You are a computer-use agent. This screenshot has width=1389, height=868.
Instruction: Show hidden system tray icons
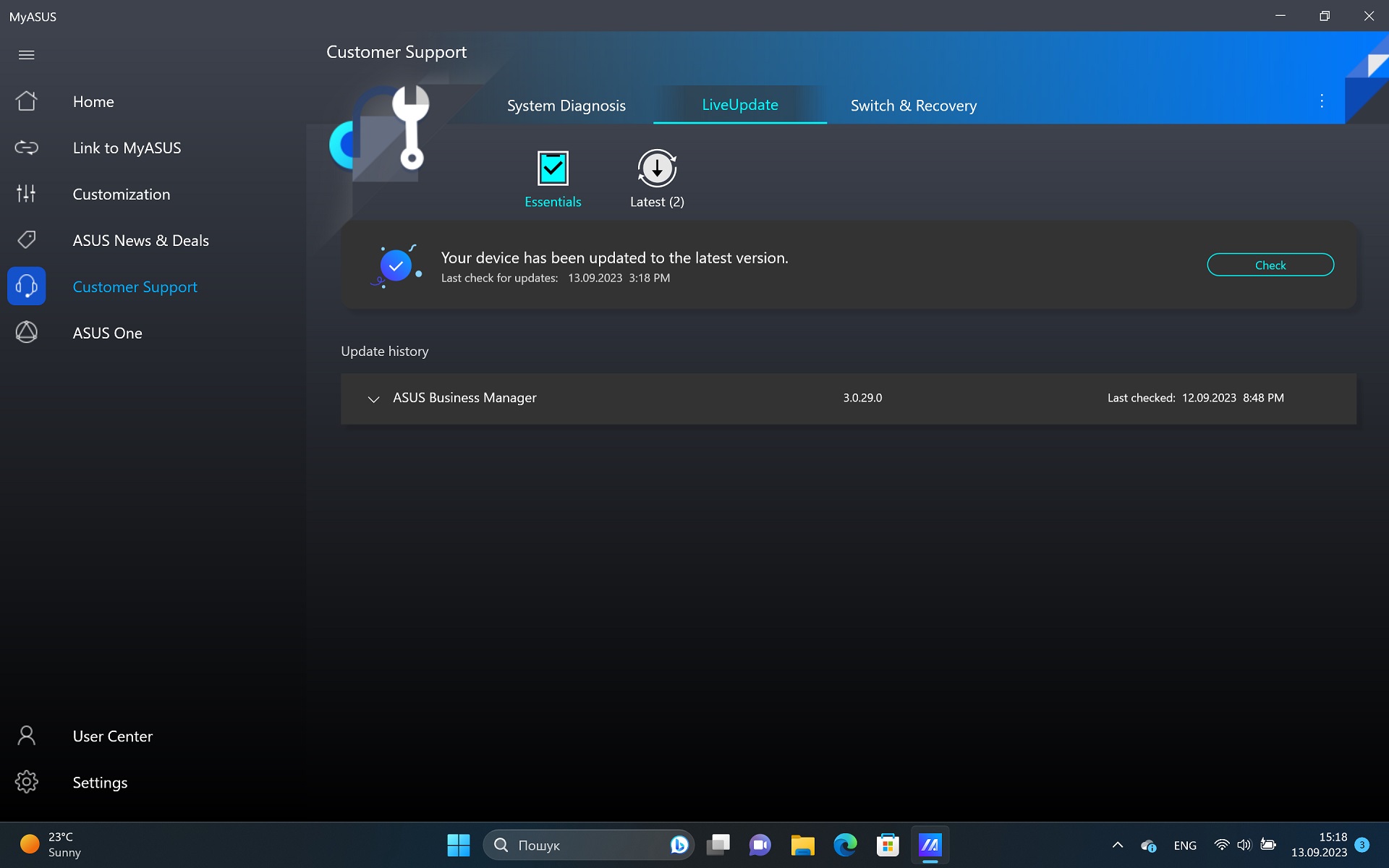pyautogui.click(x=1118, y=845)
